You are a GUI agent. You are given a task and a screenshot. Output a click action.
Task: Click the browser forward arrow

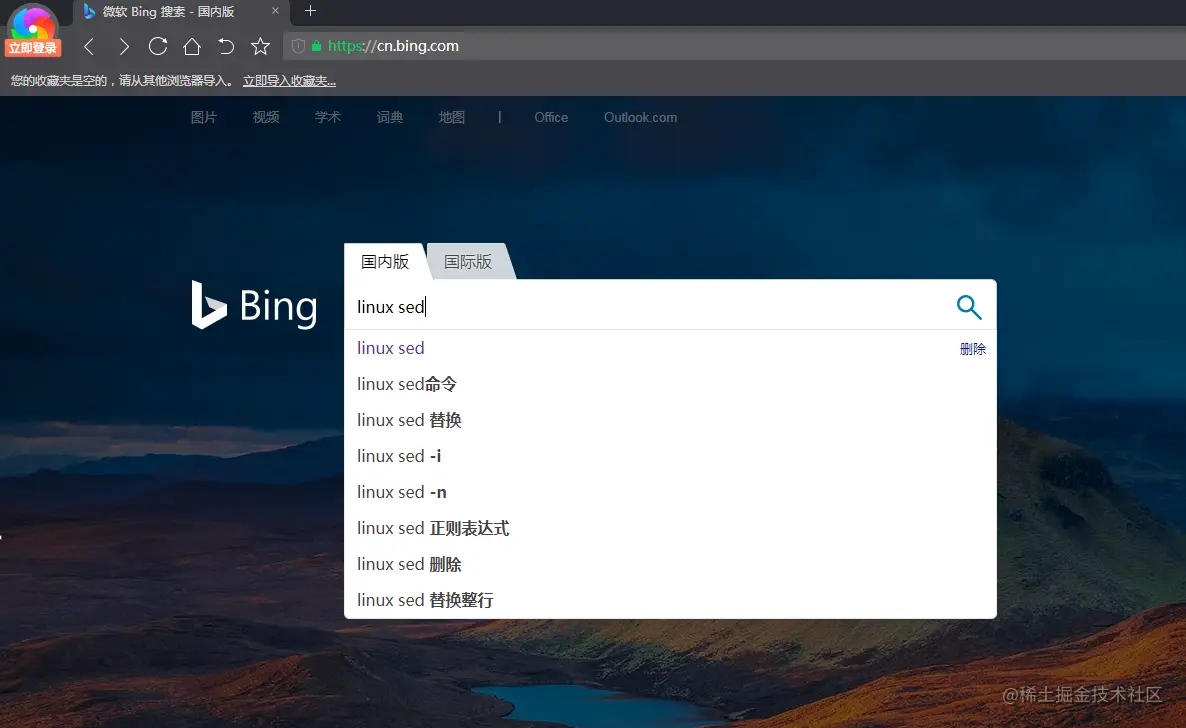tap(124, 47)
